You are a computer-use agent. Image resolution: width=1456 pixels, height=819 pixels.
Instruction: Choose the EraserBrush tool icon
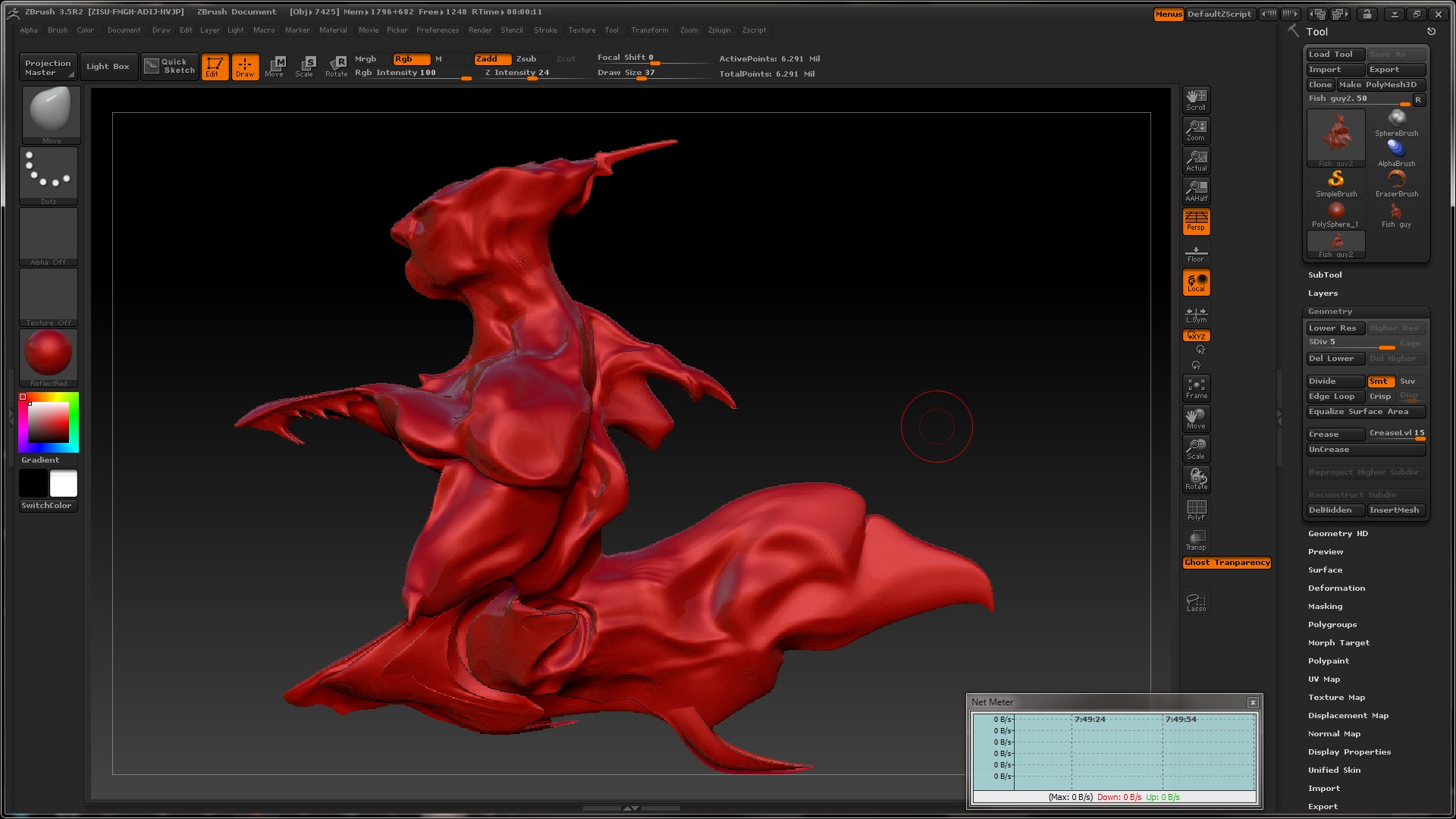[1396, 182]
